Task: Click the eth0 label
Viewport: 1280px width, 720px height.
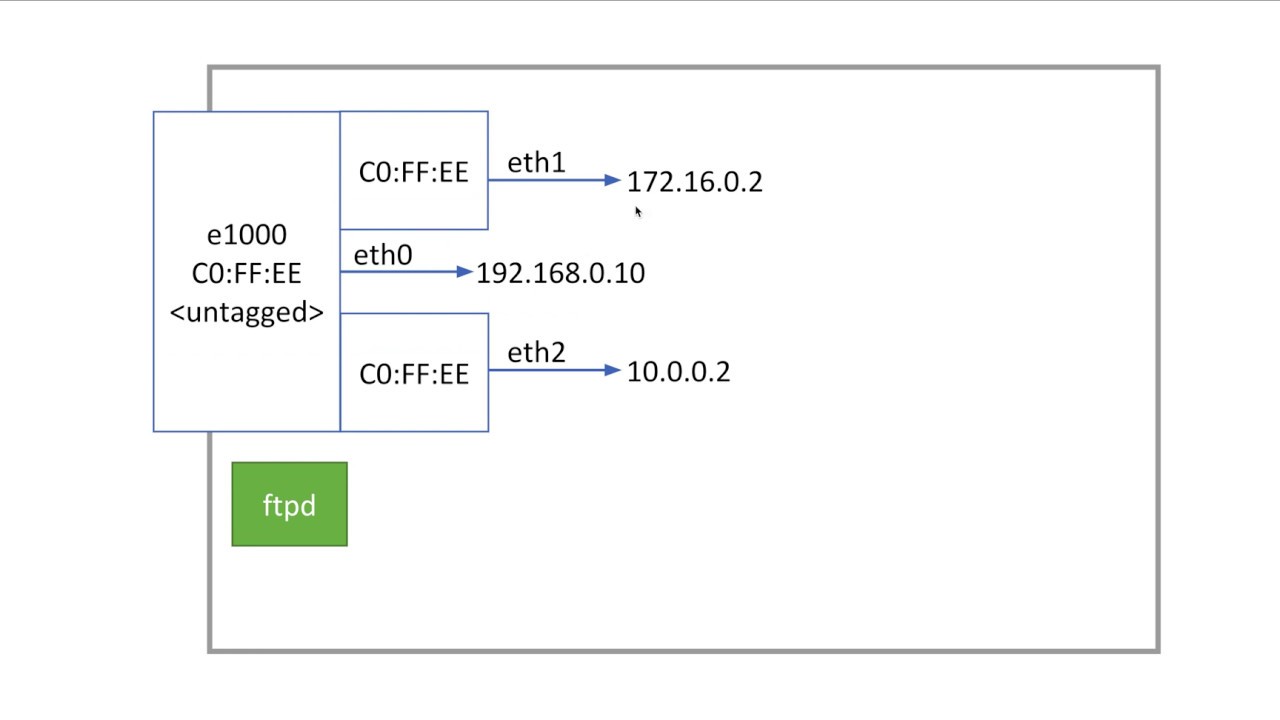Action: click(x=382, y=255)
